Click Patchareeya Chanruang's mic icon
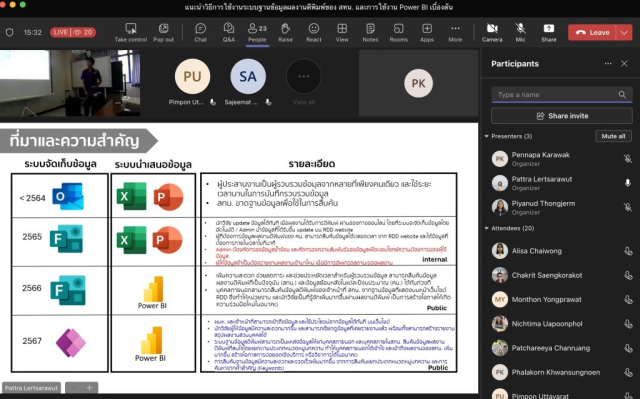640x399 pixels. (628, 348)
